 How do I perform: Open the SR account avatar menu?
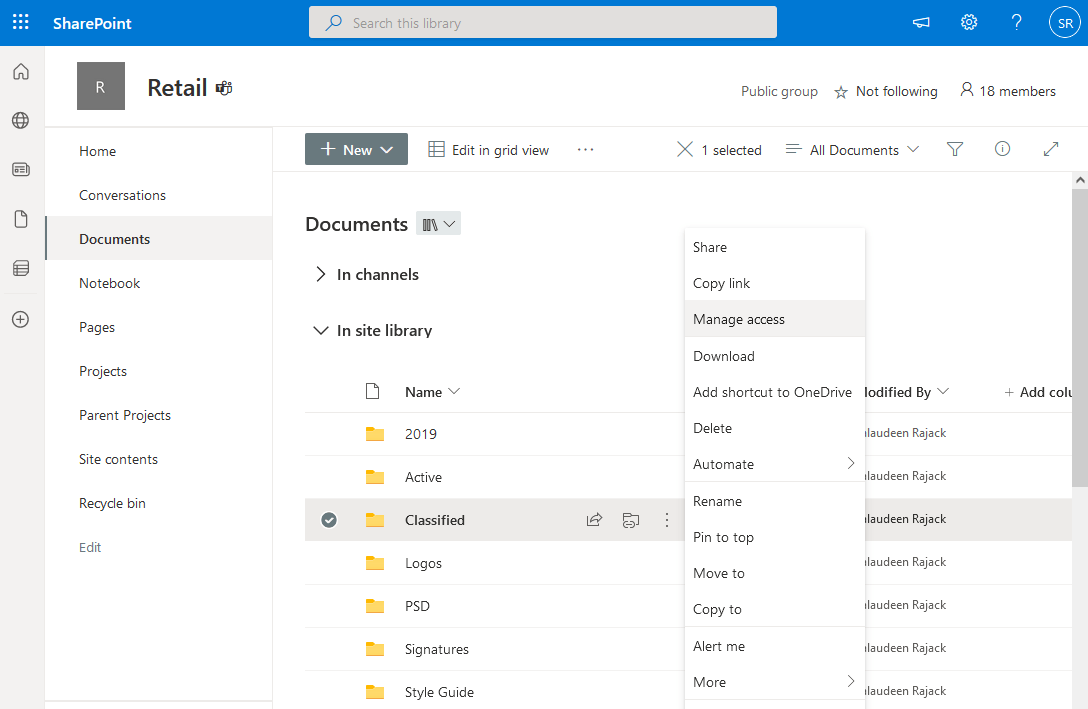[x=1064, y=21]
